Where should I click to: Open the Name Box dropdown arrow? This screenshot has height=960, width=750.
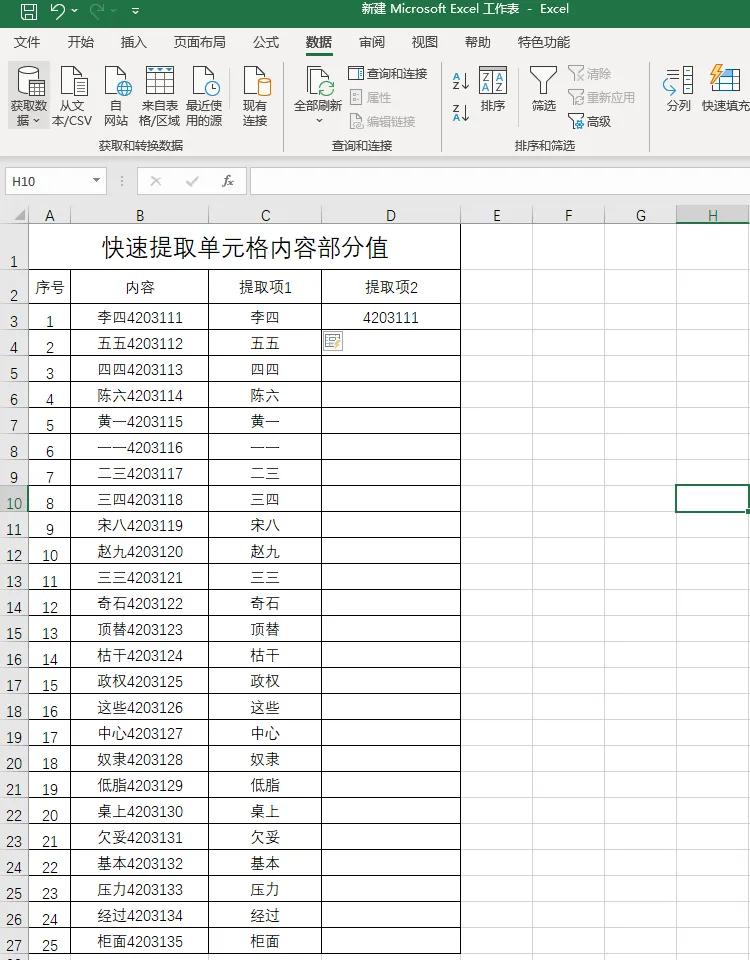coord(96,181)
